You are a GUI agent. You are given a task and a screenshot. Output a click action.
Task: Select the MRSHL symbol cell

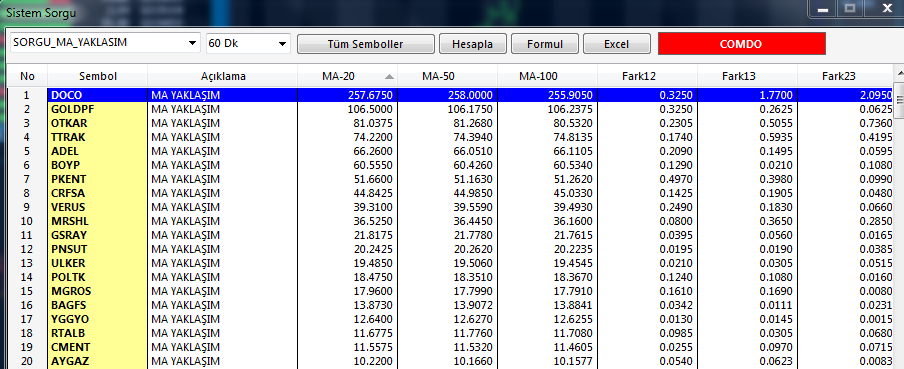97,221
